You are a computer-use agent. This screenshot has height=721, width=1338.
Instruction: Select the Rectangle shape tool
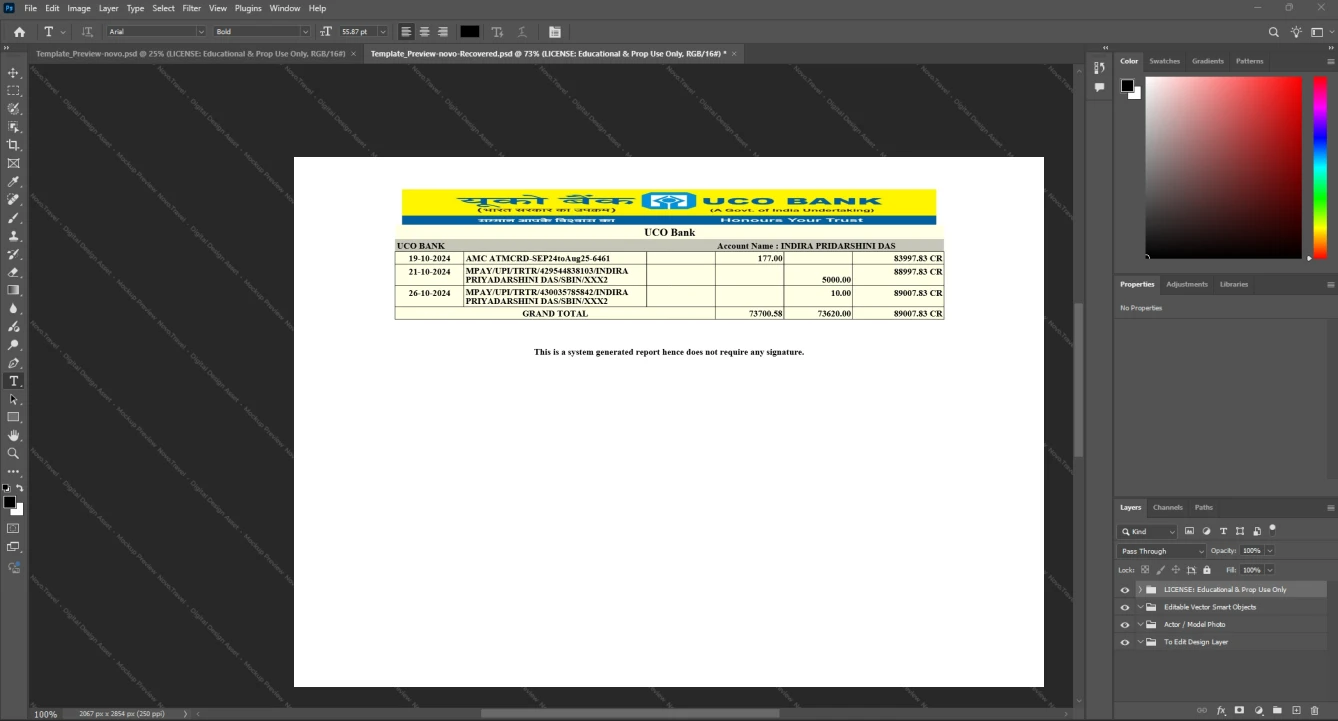tap(13, 417)
